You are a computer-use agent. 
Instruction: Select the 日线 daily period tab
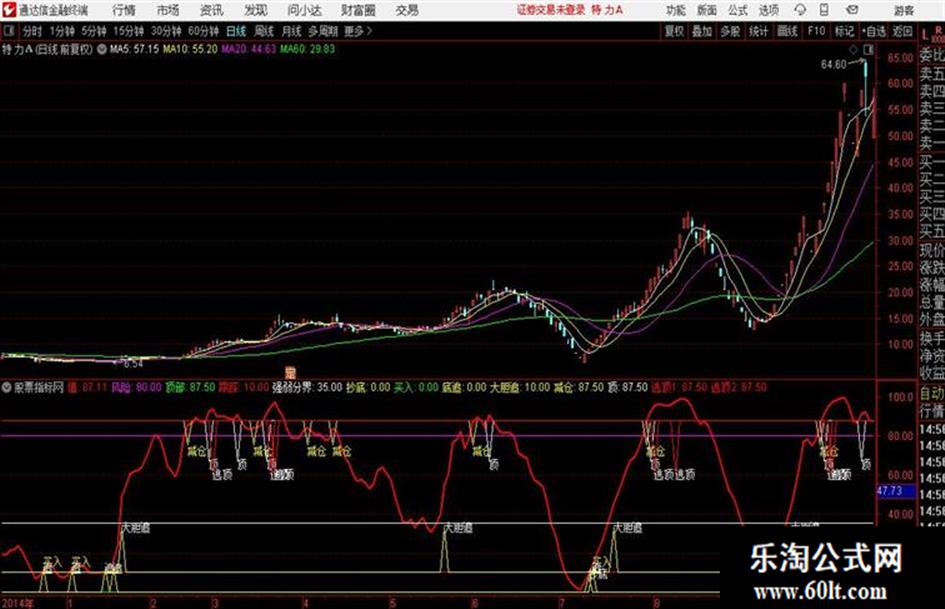pos(236,31)
